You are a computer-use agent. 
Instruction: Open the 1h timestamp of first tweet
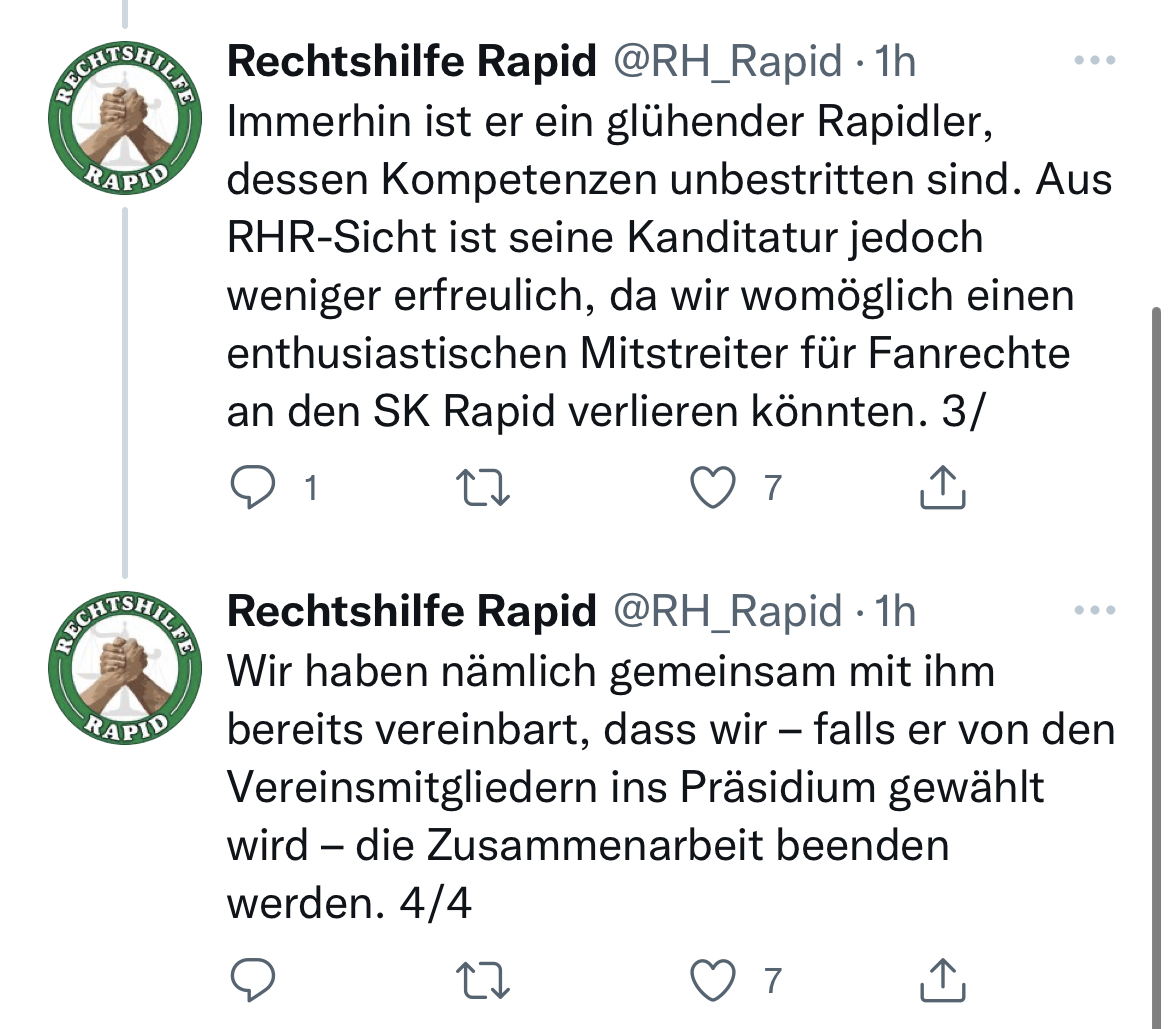[895, 60]
